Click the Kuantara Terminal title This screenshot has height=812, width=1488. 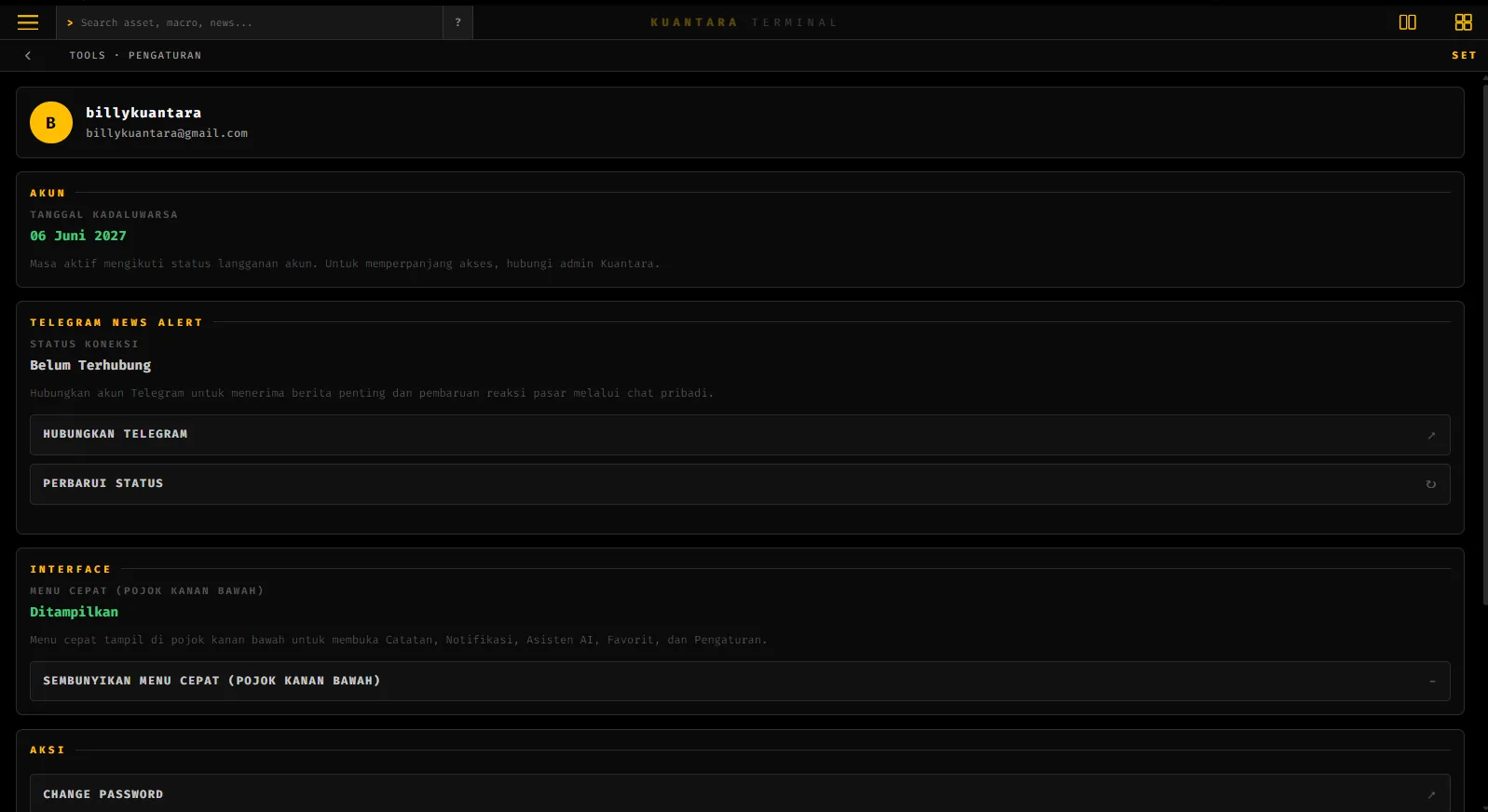(x=744, y=22)
